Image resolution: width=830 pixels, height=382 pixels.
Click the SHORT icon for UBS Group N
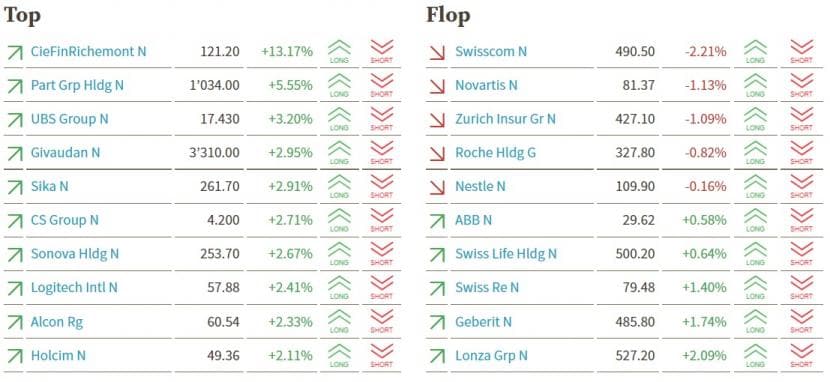[382, 119]
